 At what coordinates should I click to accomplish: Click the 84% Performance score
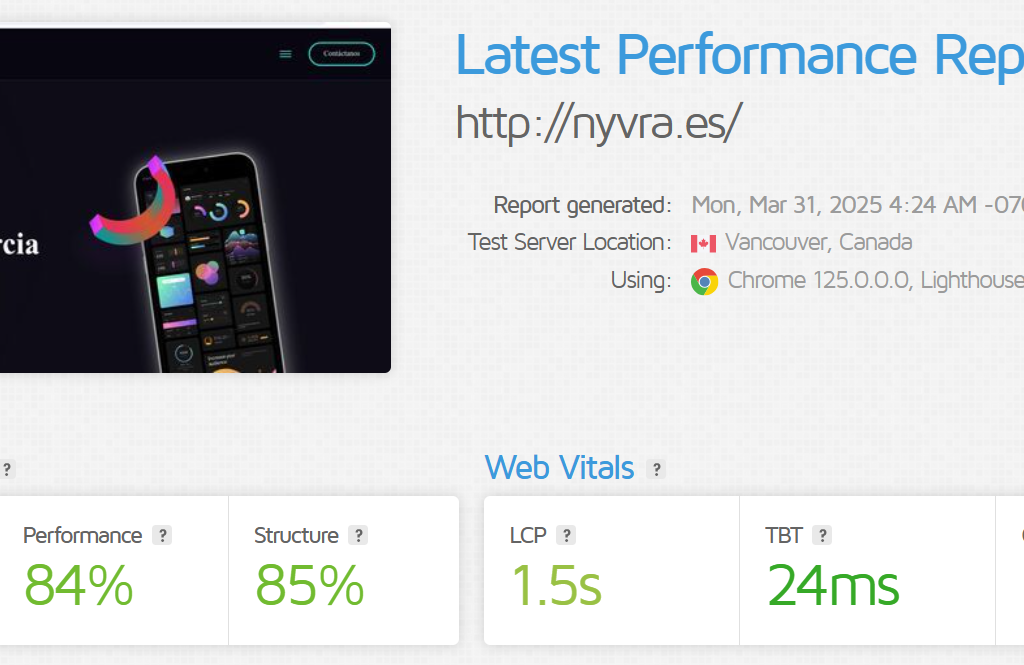pyautogui.click(x=78, y=585)
